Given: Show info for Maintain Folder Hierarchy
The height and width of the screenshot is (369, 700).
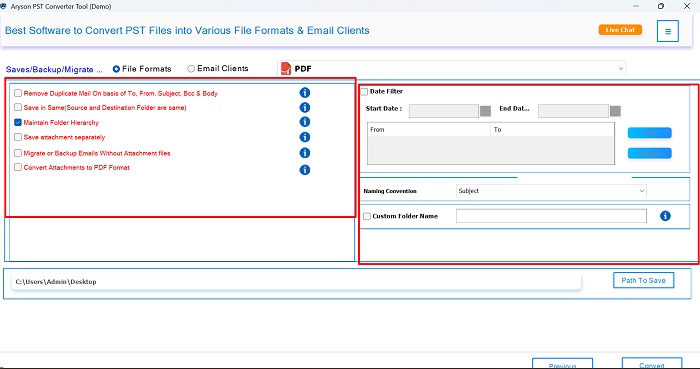Looking at the screenshot, I should point(304,122).
